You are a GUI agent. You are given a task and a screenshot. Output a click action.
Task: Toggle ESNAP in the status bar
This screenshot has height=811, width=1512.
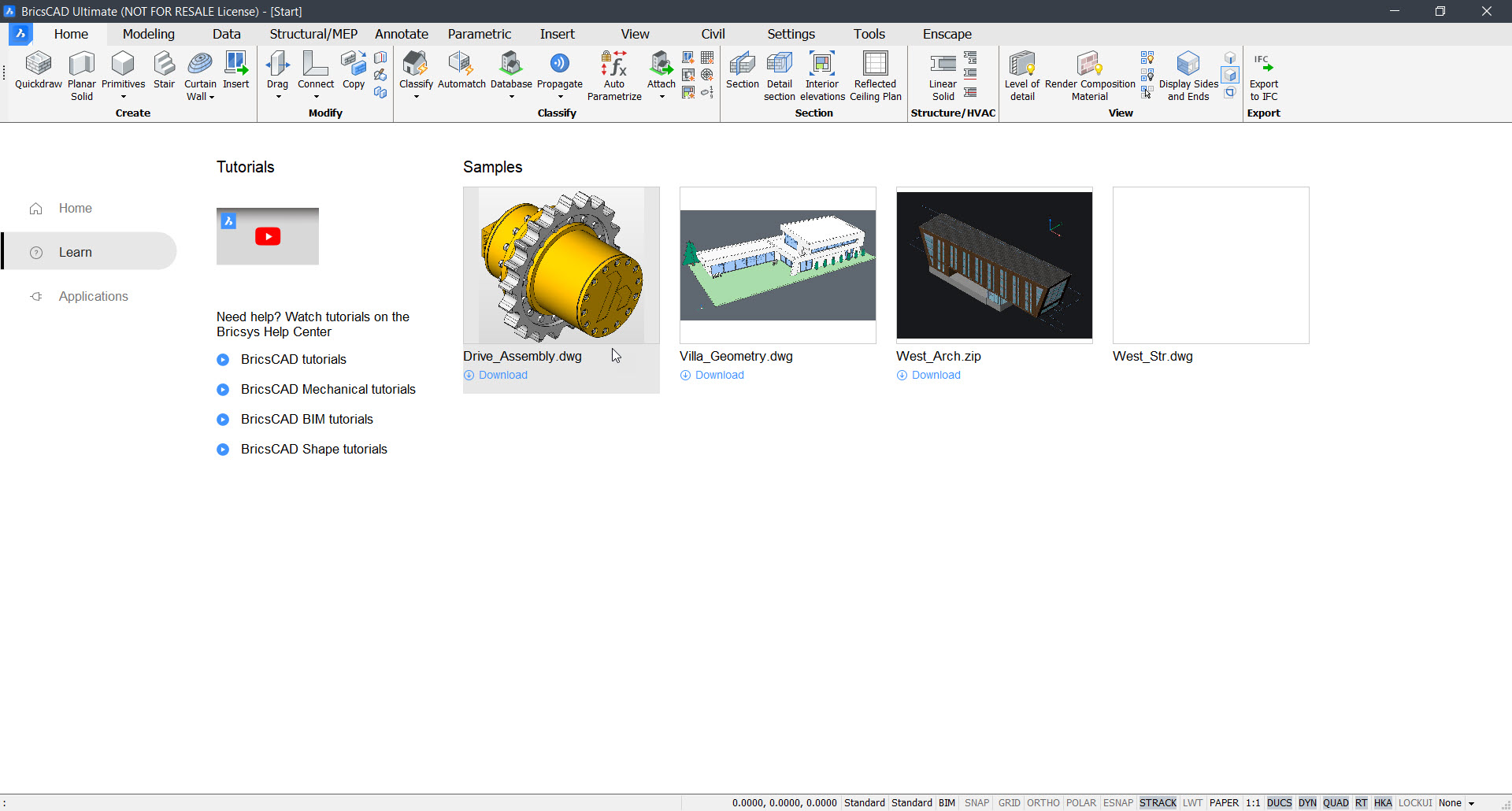(x=1118, y=803)
